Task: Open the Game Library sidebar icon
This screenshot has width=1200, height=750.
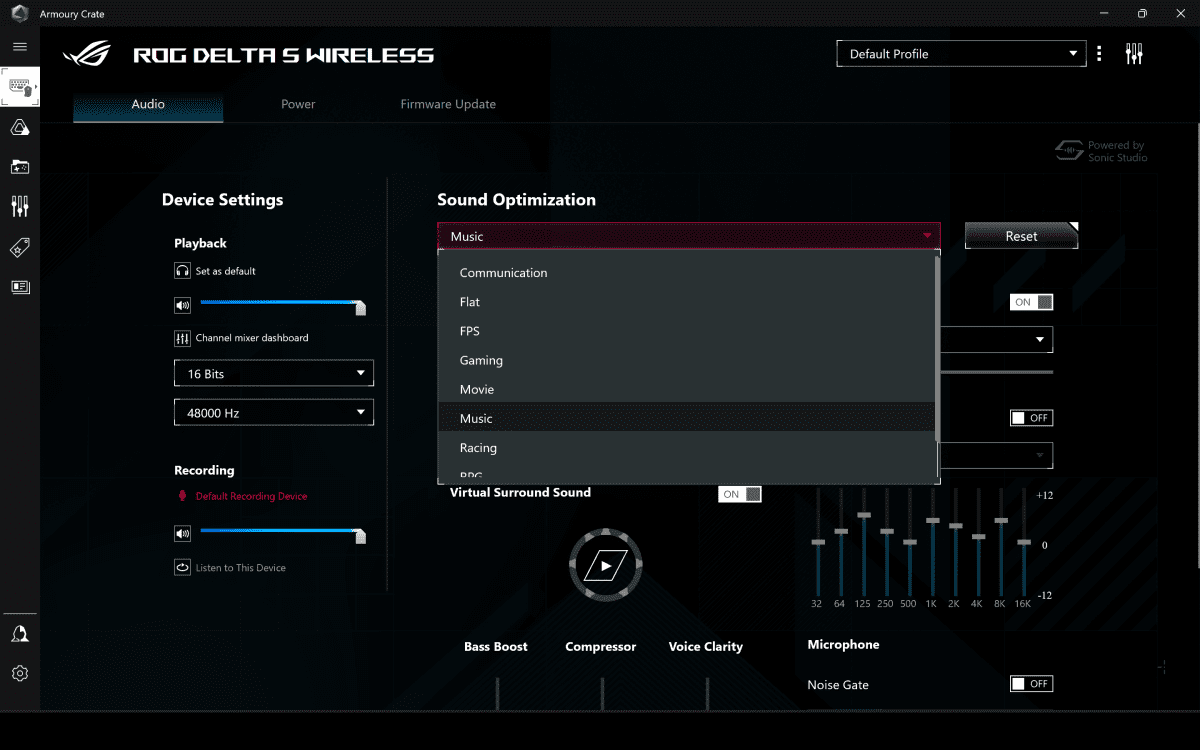Action: pyautogui.click(x=20, y=167)
